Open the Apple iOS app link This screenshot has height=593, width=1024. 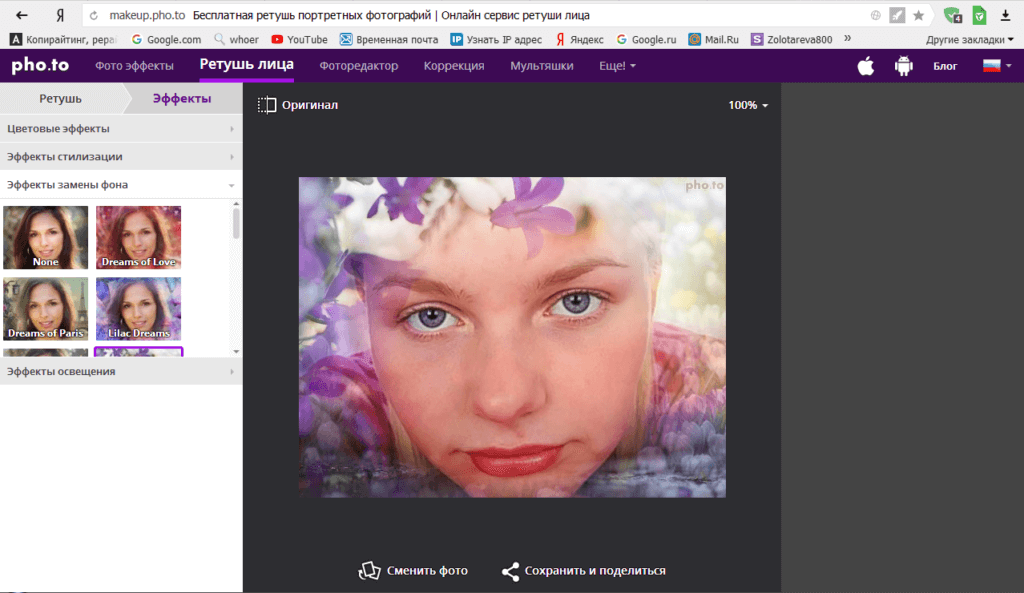(x=866, y=66)
